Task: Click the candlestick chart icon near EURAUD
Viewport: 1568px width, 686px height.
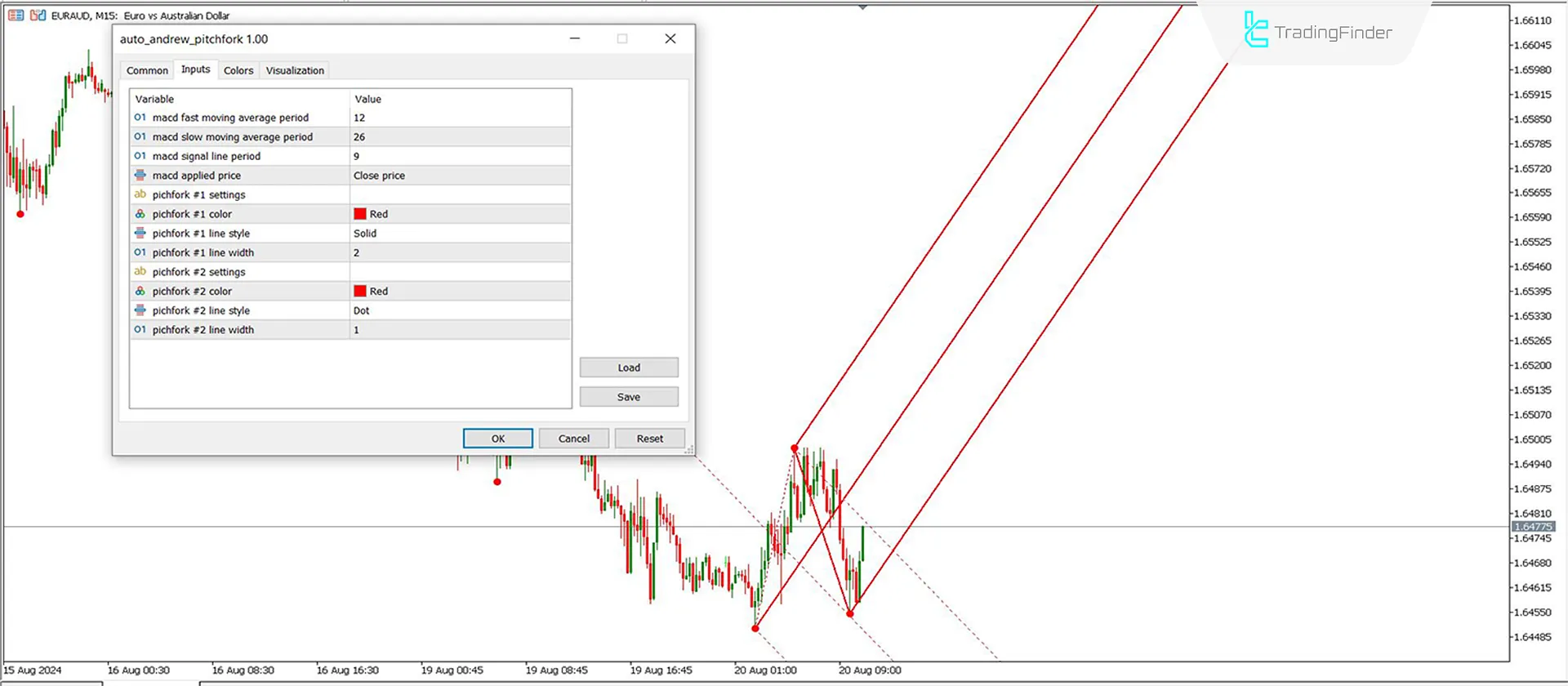Action: click(x=38, y=16)
